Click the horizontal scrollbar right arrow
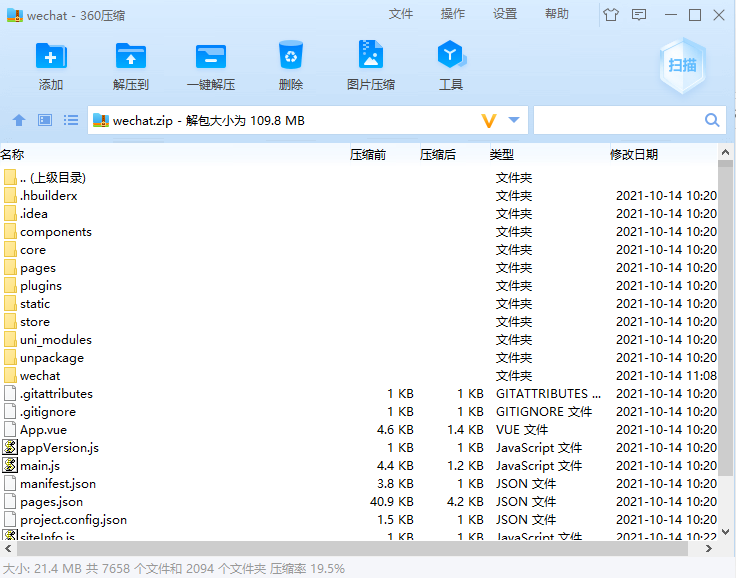 (x=709, y=548)
